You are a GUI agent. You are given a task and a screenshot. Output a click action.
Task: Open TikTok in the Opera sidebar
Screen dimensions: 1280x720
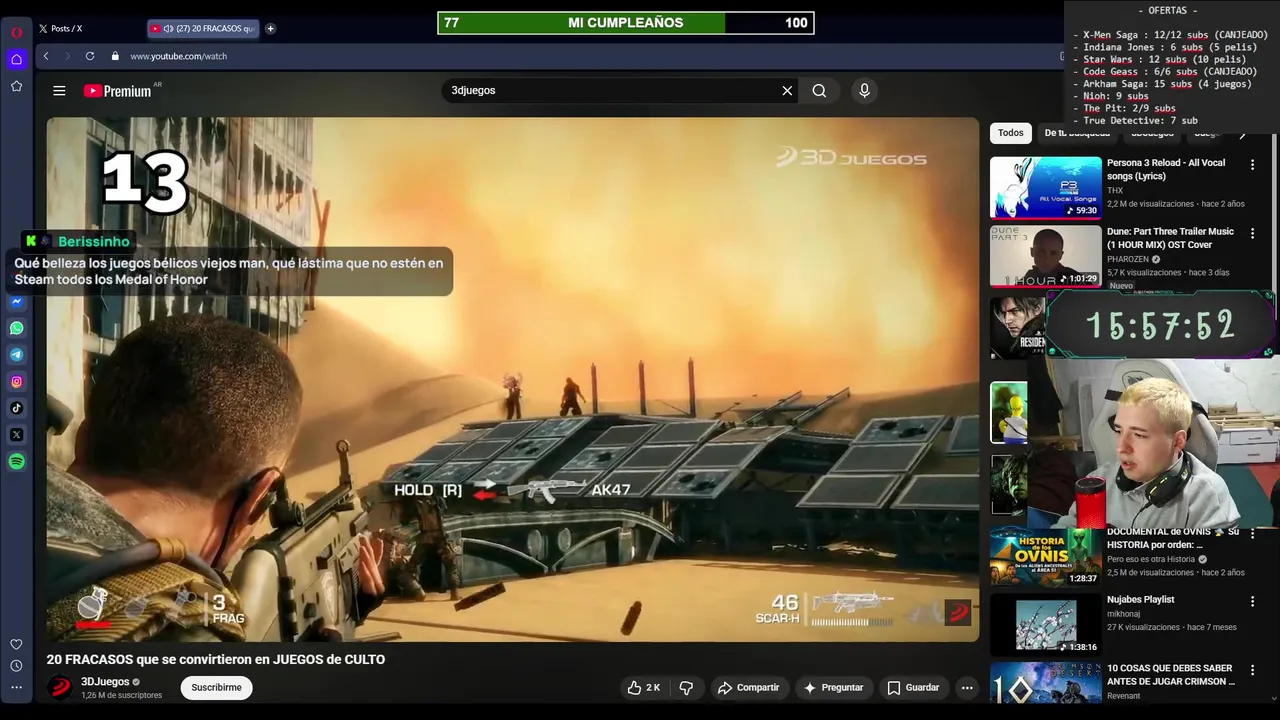17,408
